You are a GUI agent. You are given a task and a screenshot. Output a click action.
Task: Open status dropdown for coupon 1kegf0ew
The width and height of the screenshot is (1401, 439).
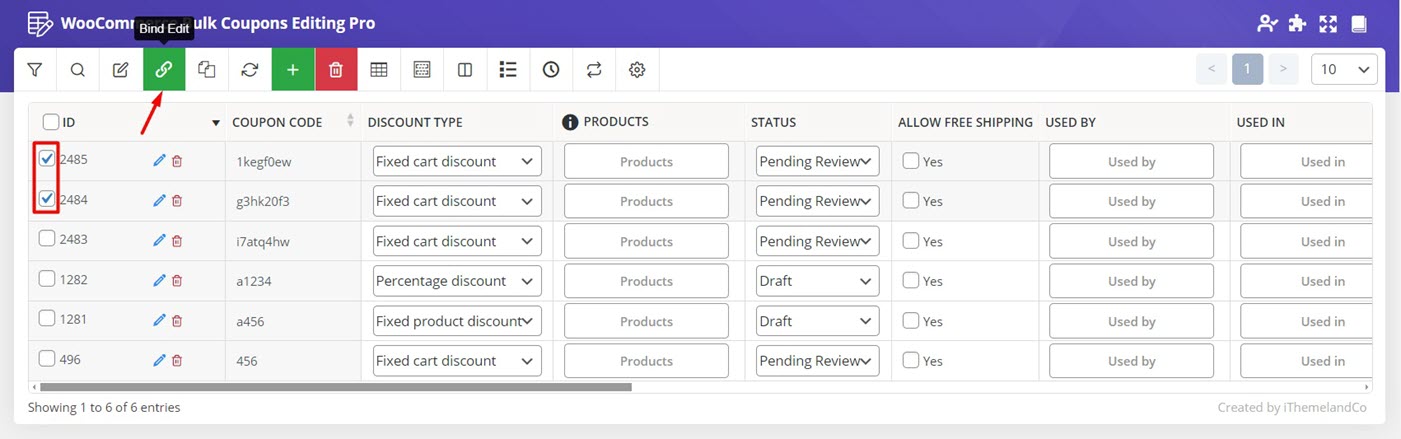(817, 161)
